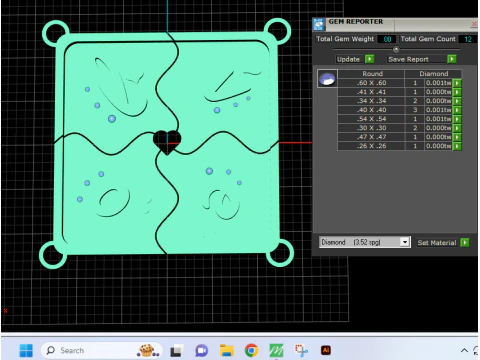This screenshot has height=360, width=480.
Task: Click the bottom-right jump ring loop
Action: coord(280,253)
